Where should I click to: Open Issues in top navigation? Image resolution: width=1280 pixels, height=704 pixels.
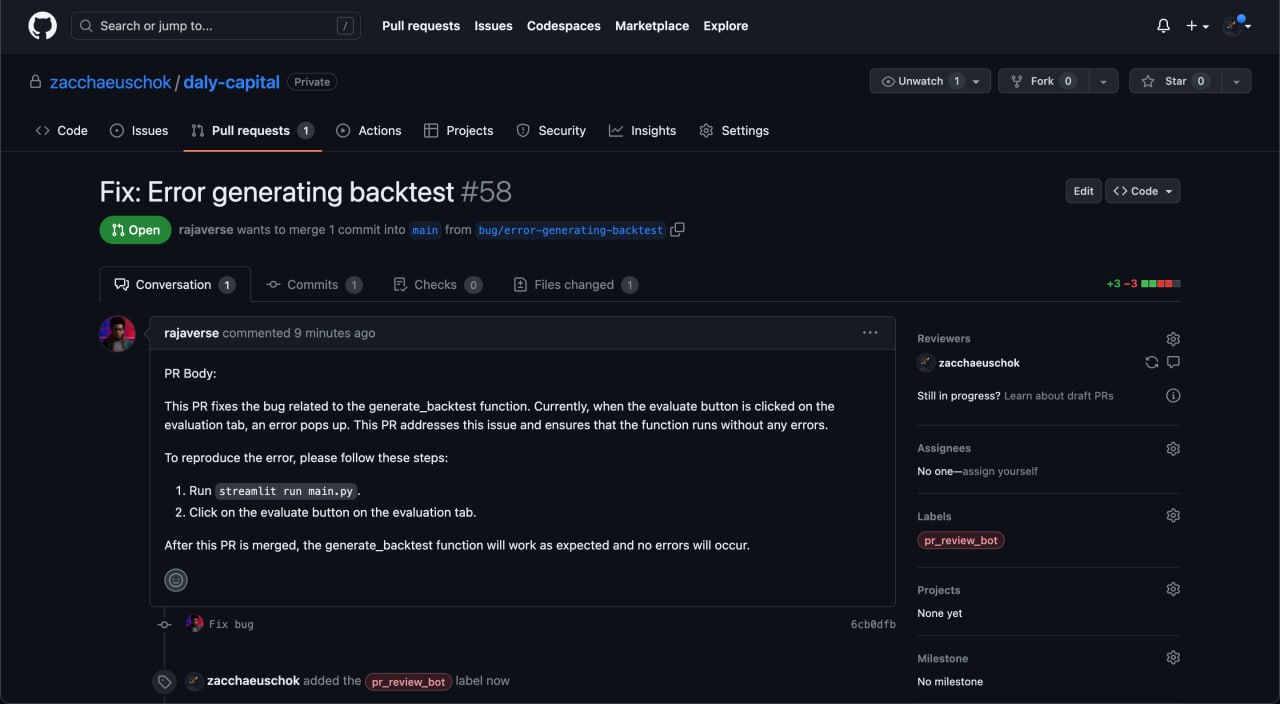493,26
